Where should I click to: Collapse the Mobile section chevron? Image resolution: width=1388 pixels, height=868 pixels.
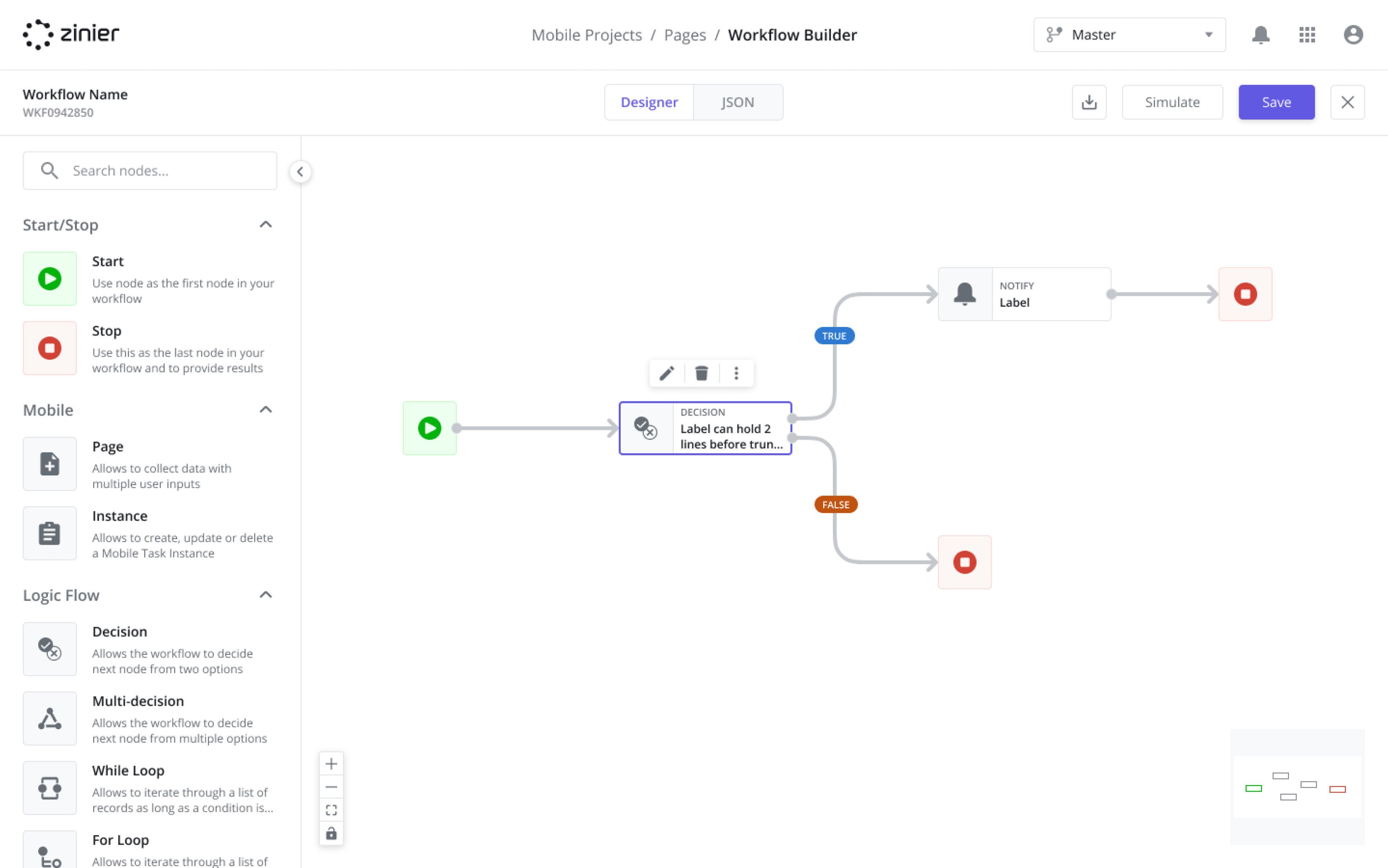pyautogui.click(x=266, y=409)
